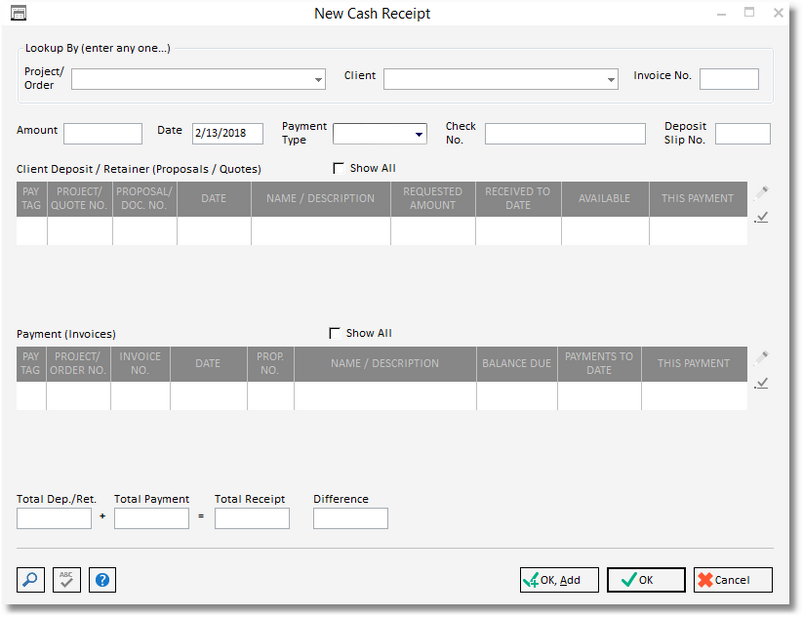The image size is (803, 618).
Task: Click REQUESTED AMOUNT column header
Action: [433, 199]
